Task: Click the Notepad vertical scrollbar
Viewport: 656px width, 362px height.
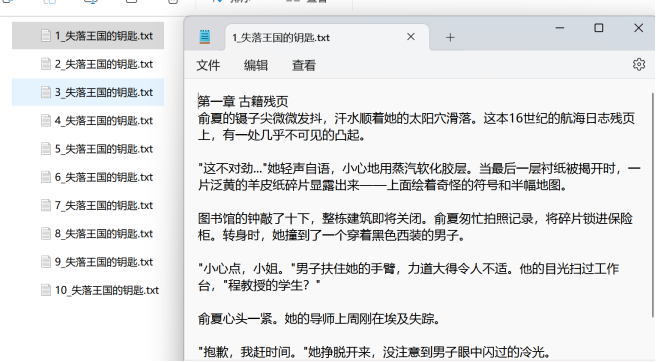Action: (x=653, y=204)
